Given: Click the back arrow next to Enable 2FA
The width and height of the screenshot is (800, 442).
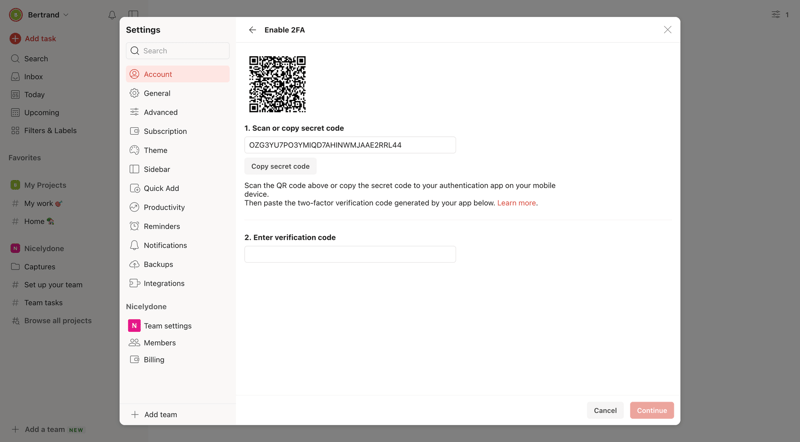Looking at the screenshot, I should [252, 30].
